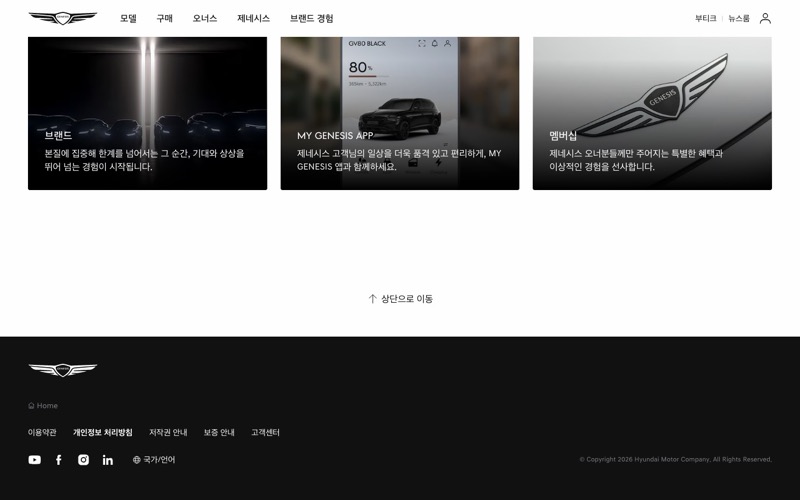Open the 브랜드 경험 menu
This screenshot has height=500, width=800.
312,18
